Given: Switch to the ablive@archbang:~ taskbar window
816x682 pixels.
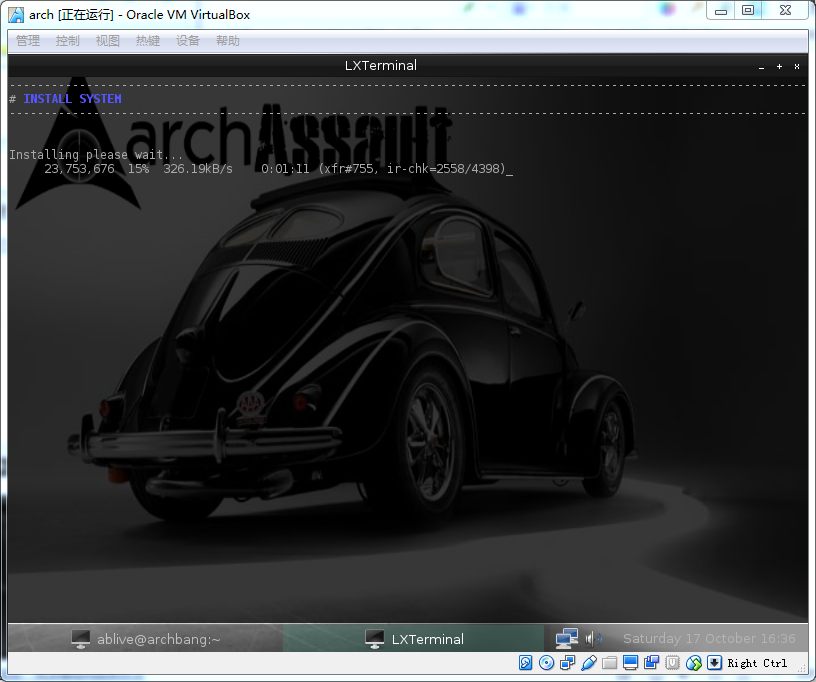Looking at the screenshot, I should (x=146, y=638).
